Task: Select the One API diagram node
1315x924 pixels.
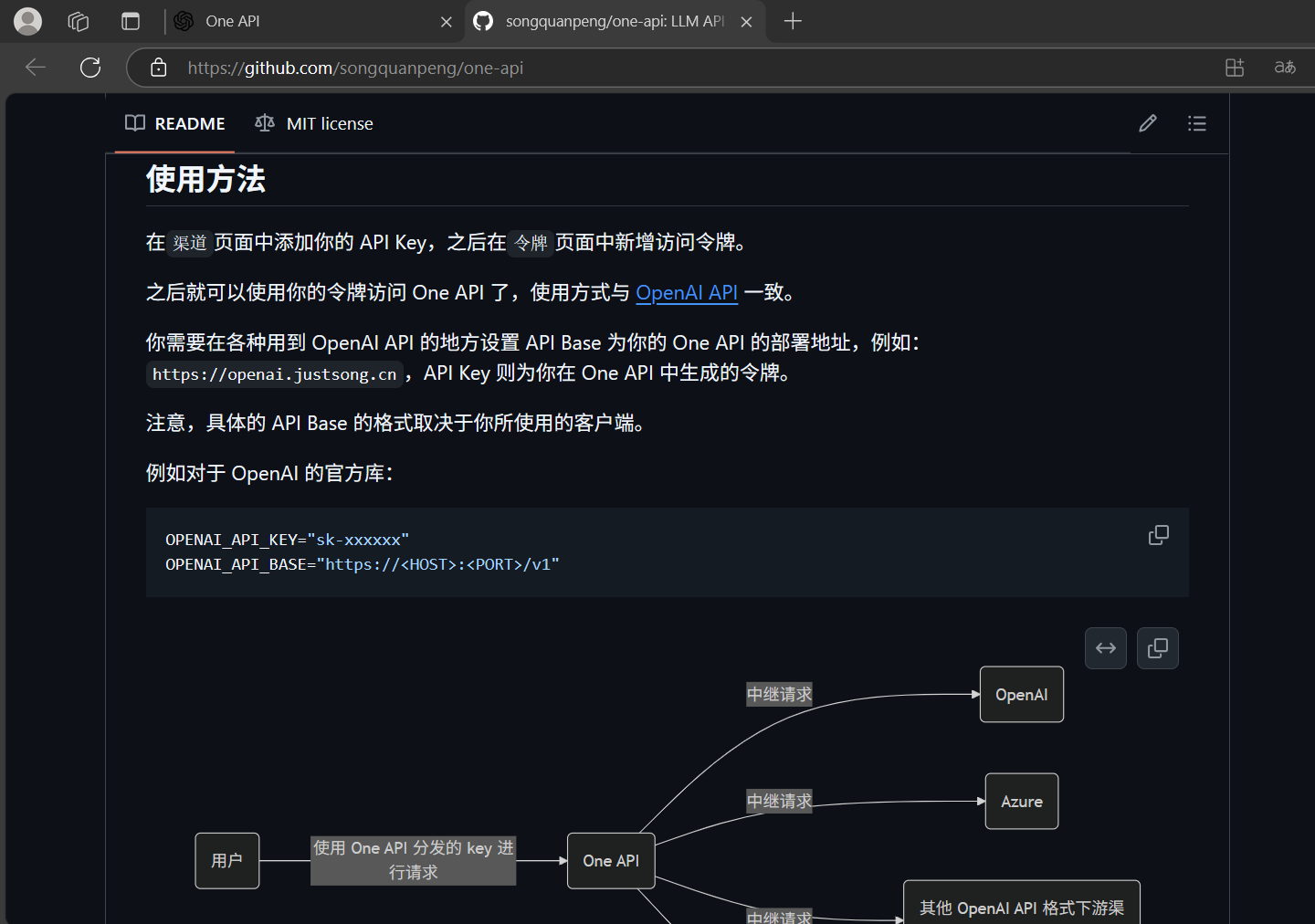Action: [611, 861]
